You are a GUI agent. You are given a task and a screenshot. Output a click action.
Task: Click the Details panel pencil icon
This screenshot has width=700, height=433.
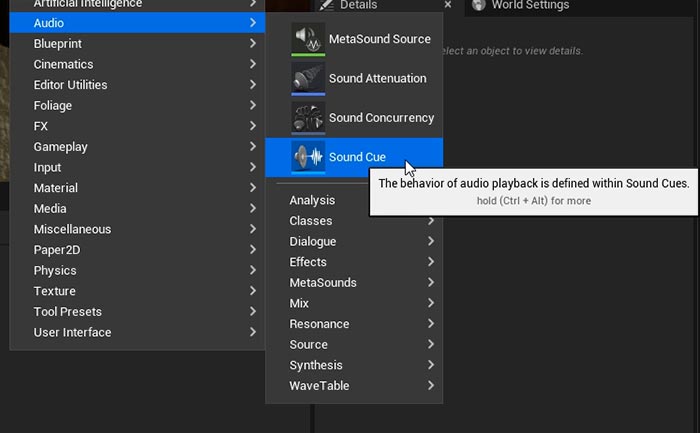(327, 6)
